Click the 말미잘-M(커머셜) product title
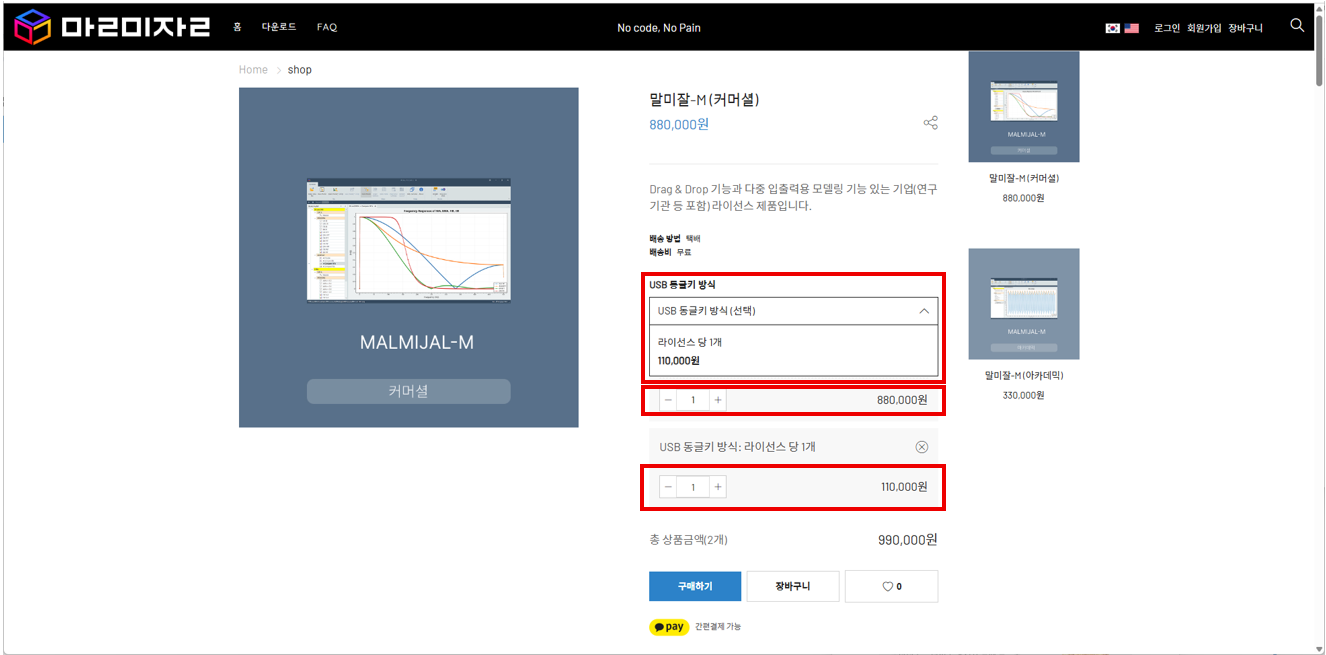The height and width of the screenshot is (655, 1326). pyautogui.click(x=705, y=99)
